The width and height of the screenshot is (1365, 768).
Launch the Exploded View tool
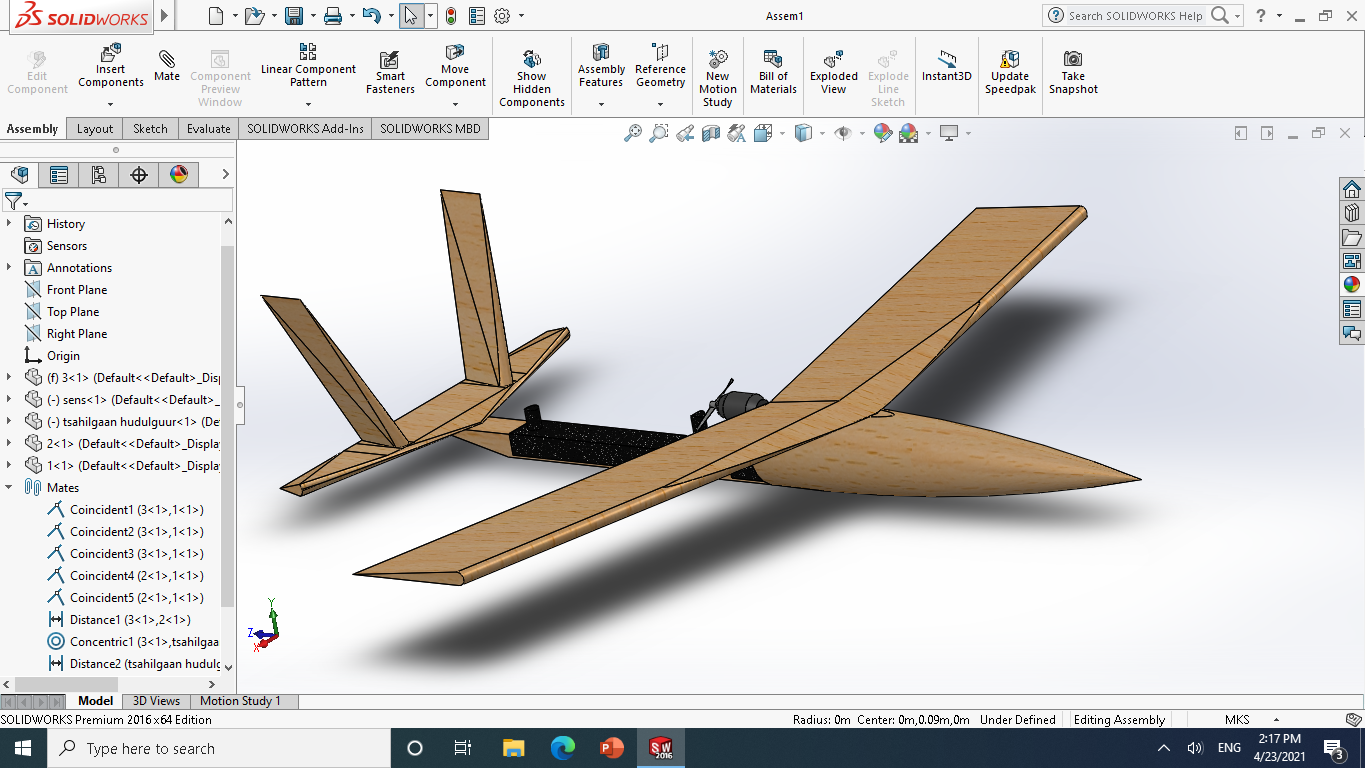coord(833,67)
